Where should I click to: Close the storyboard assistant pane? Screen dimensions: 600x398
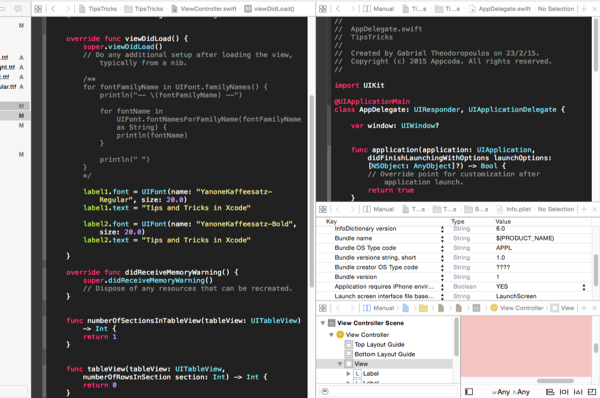point(595,308)
